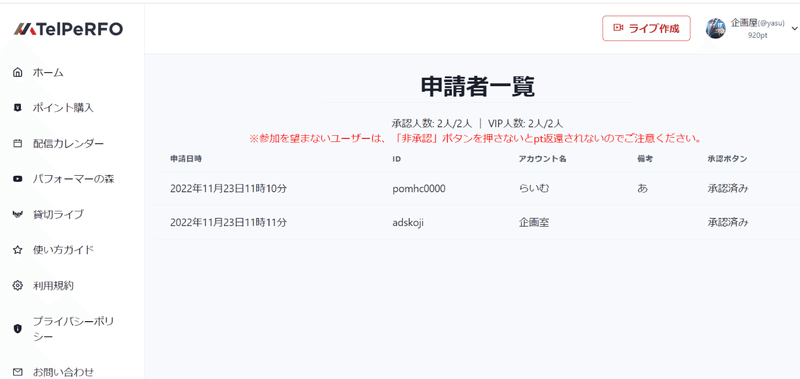Click the ライブ作成 button
Screen dimensions: 800x379
point(646,28)
